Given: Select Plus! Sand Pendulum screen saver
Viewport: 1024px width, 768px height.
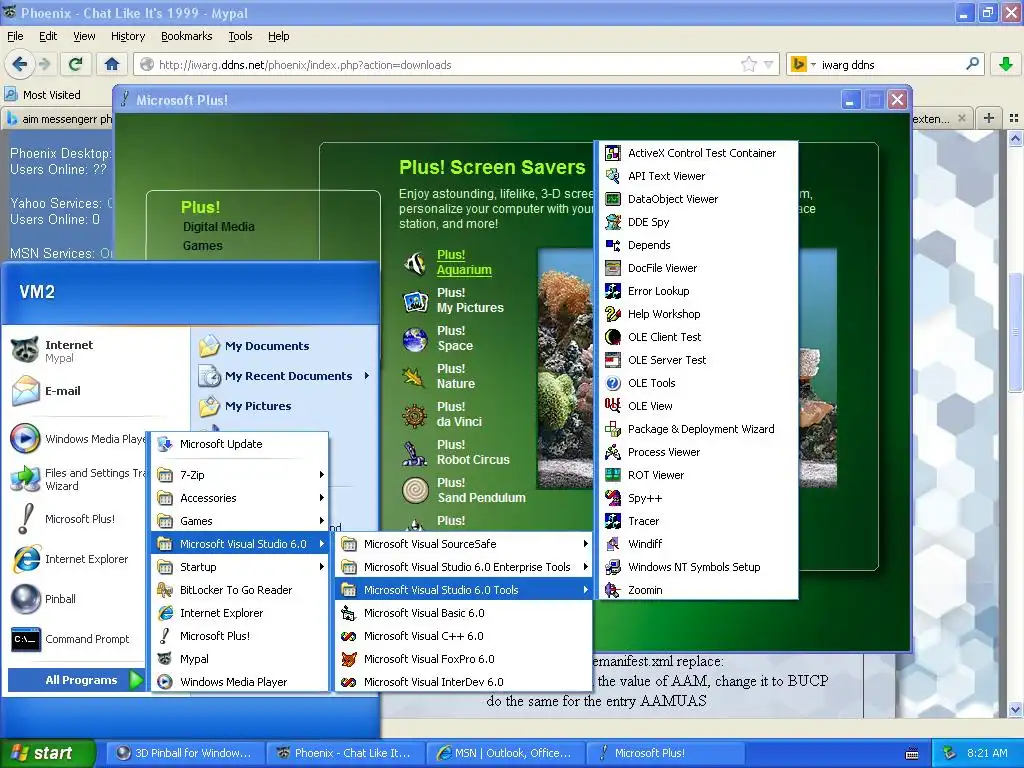Looking at the screenshot, I should (x=481, y=490).
